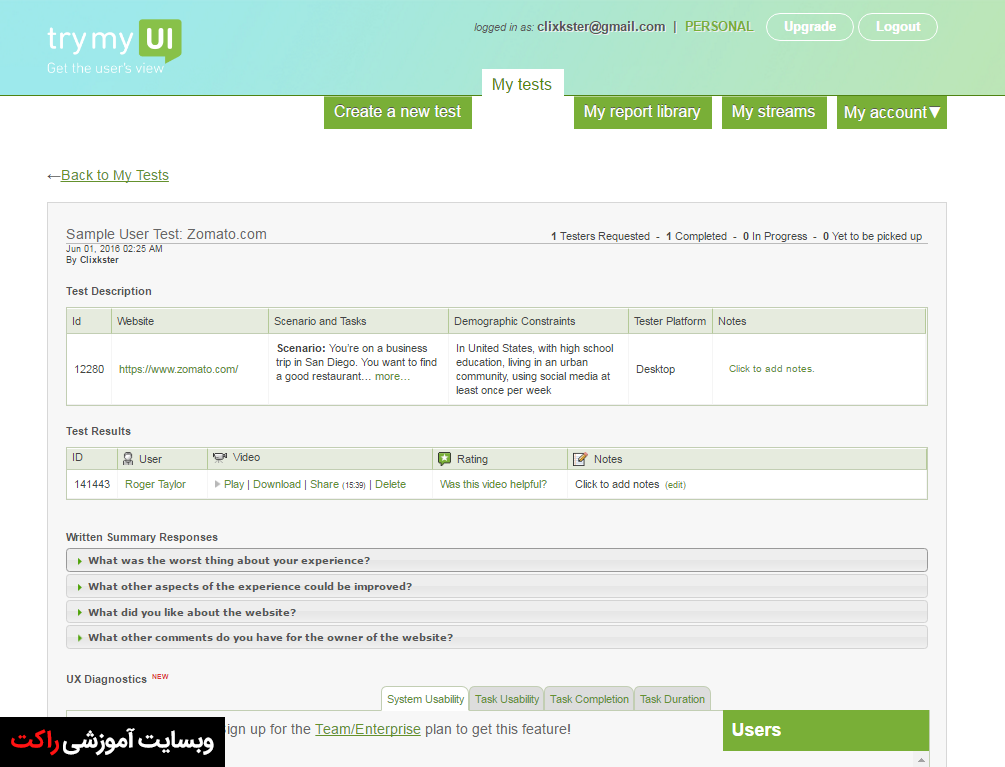The image size is (1005, 767).
Task: Click the Upgrade button
Action: pos(809,27)
